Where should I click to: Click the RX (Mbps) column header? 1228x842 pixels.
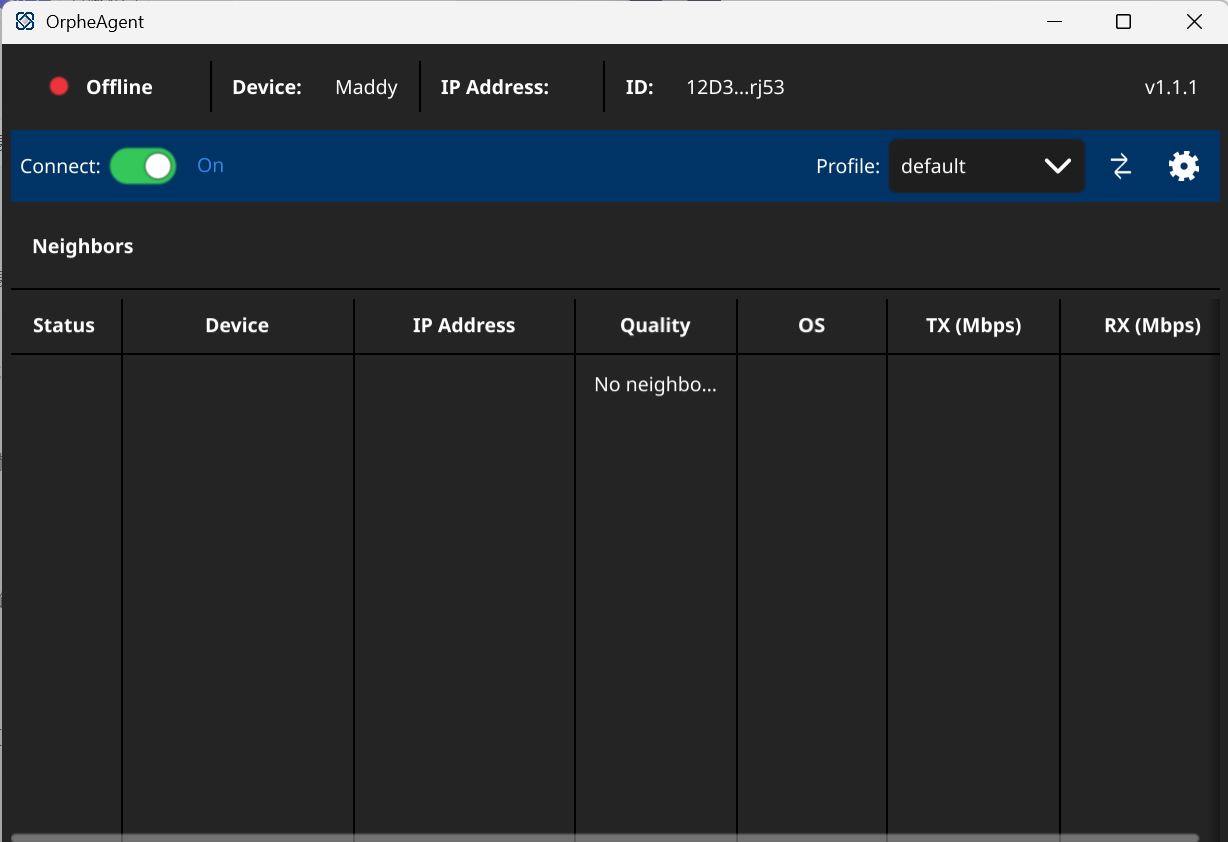tap(1152, 325)
